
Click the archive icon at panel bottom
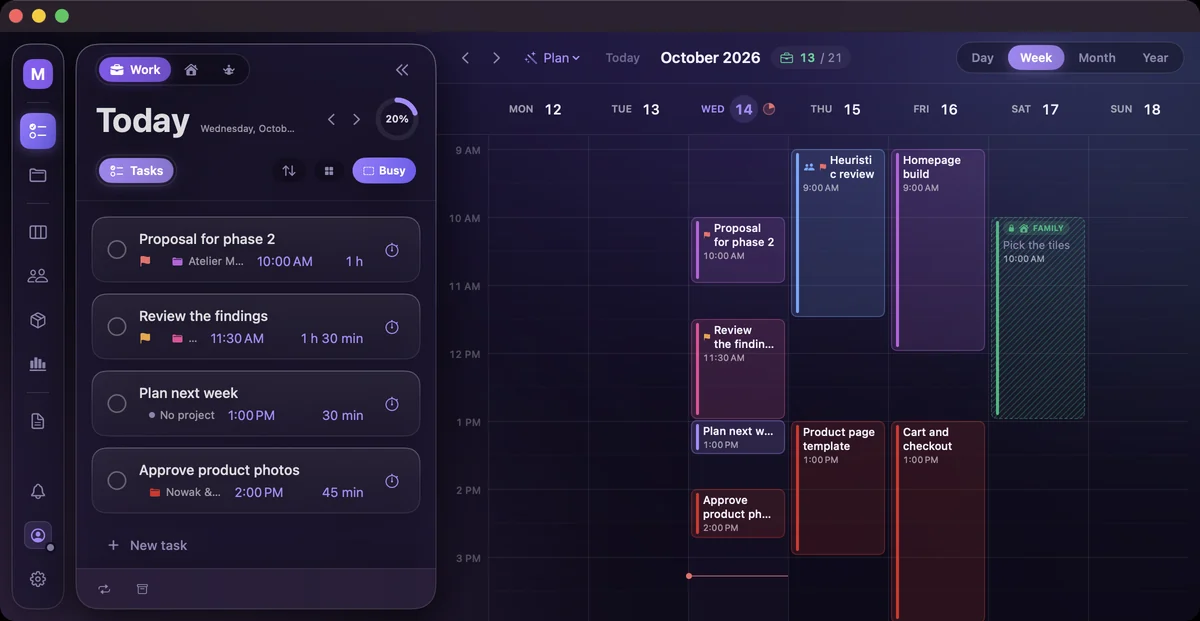coord(142,589)
